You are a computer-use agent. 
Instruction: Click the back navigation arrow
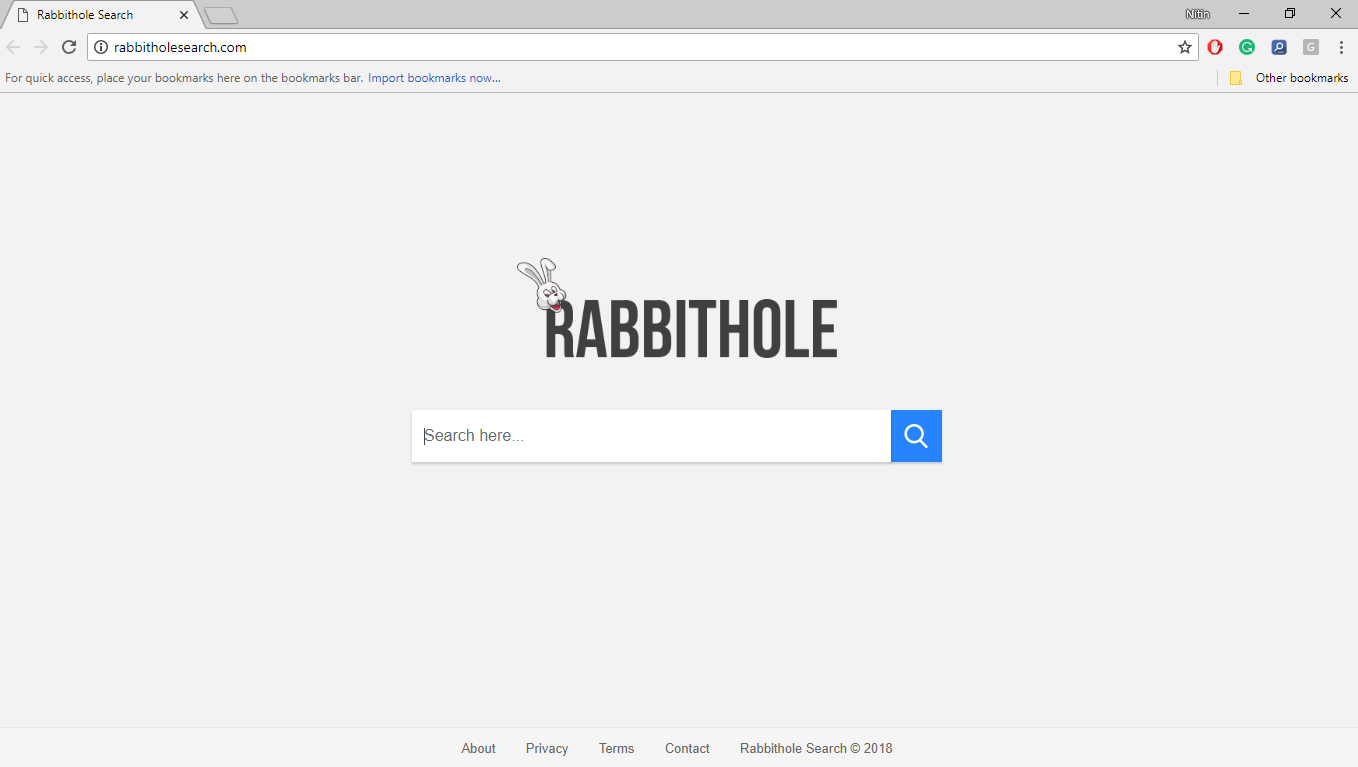tap(13, 46)
